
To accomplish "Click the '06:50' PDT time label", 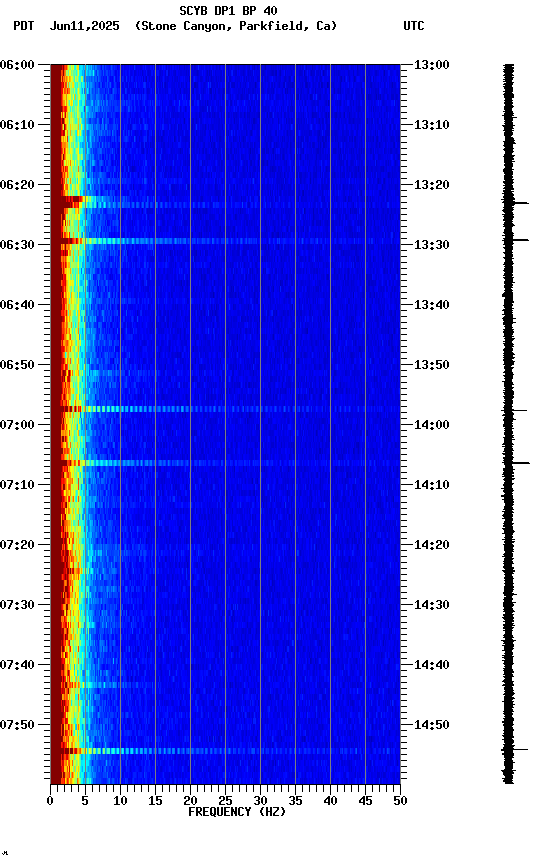I will (x=17, y=365).
